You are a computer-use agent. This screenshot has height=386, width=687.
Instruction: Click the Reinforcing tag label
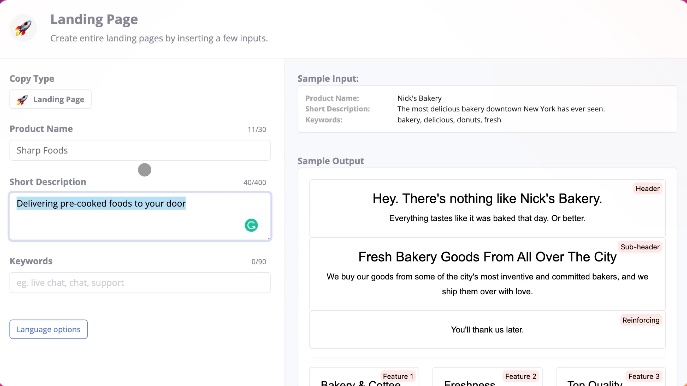click(x=641, y=320)
